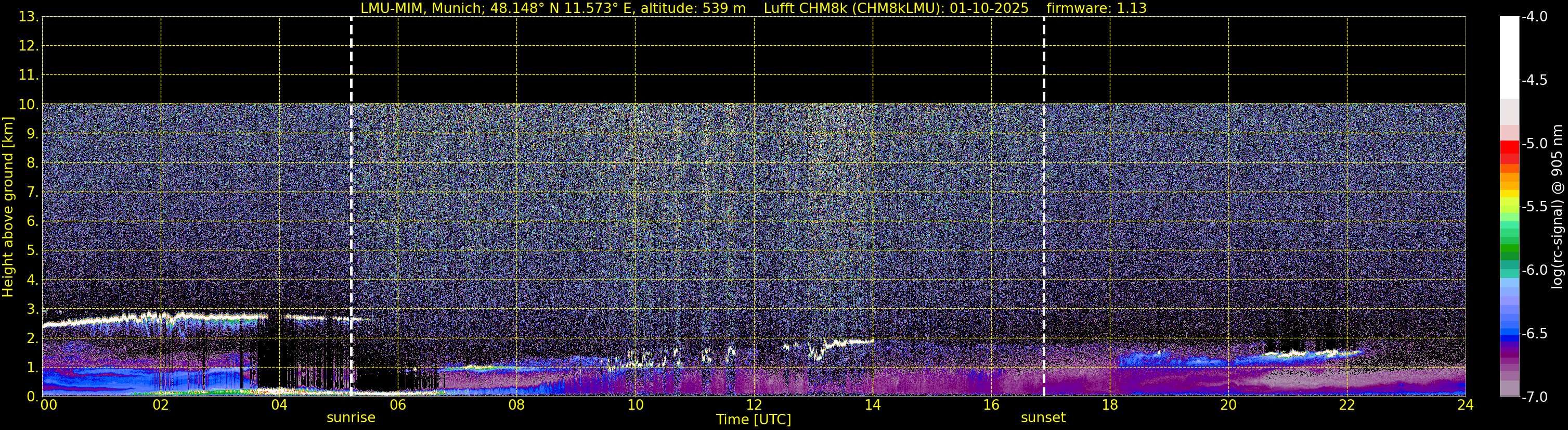
Task: Click the 'Height above ground [km]' axis label
Action: tap(8, 207)
